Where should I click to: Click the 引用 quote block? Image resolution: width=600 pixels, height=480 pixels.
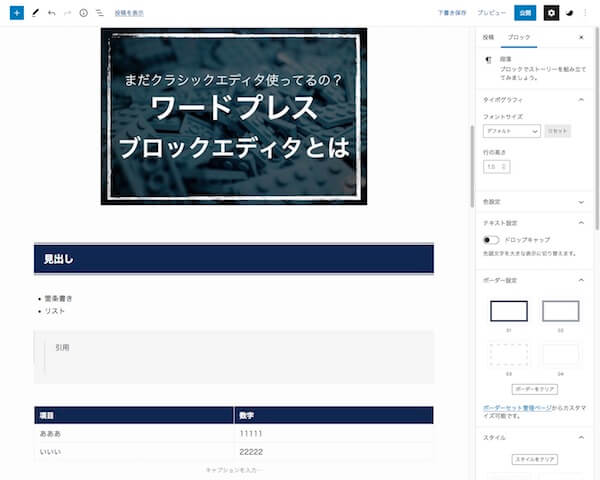pos(234,358)
